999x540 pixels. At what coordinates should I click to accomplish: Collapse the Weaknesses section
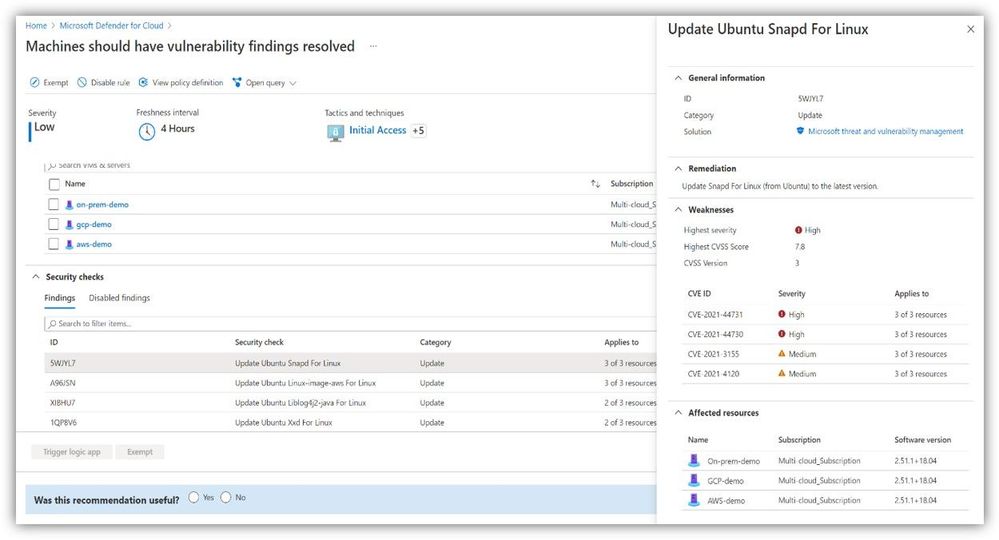[x=679, y=210]
